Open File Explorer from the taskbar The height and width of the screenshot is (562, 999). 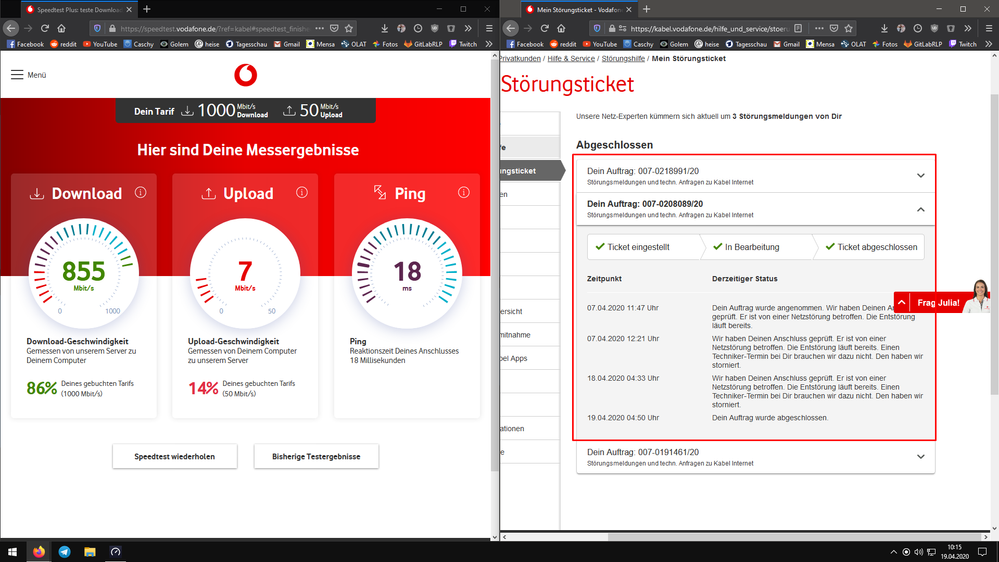point(90,552)
